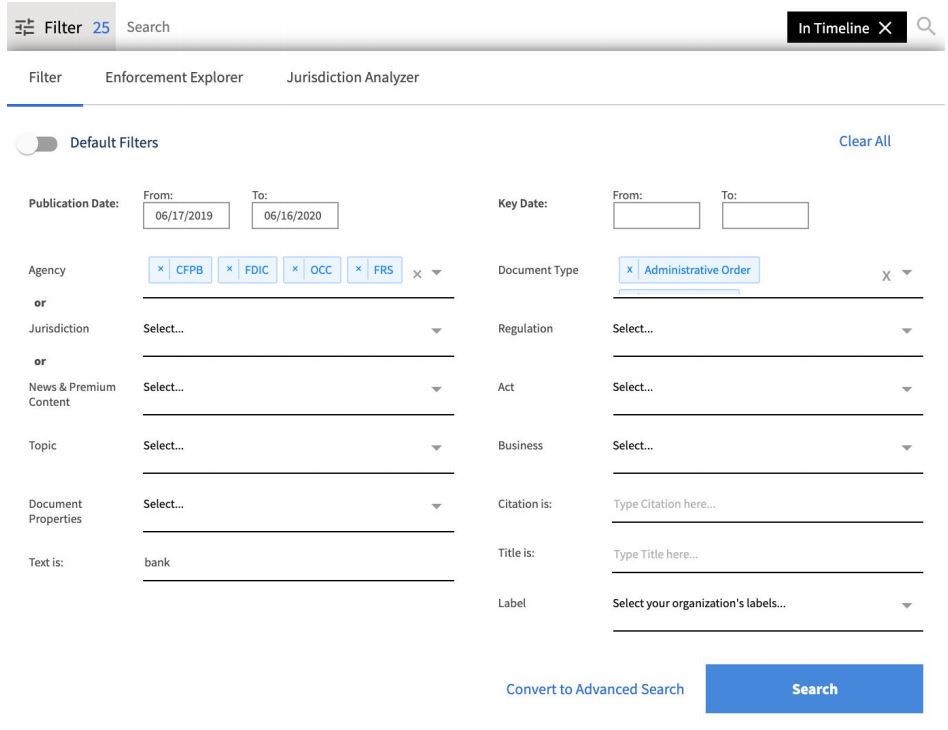Open the Jurisdiction dropdown

click(298, 329)
